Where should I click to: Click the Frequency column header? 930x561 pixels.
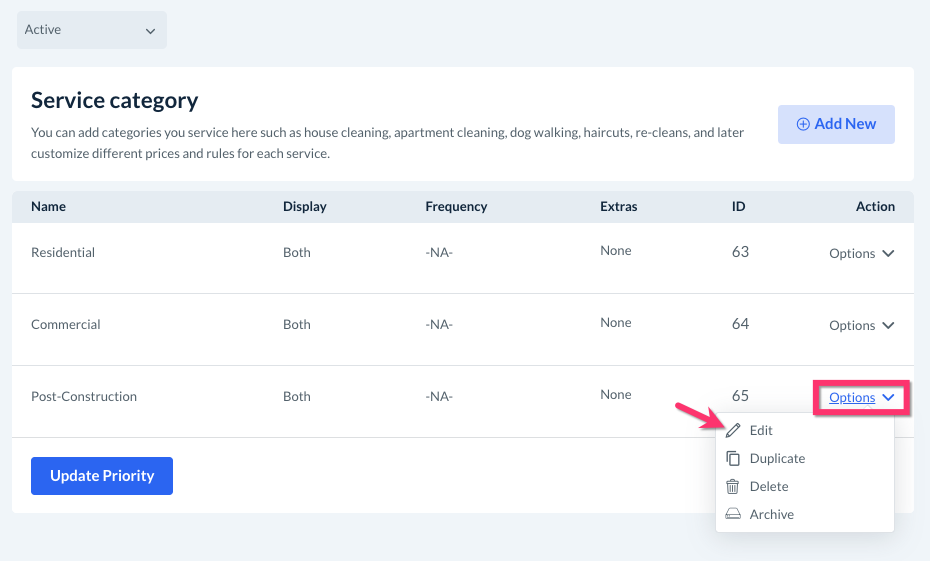456,207
